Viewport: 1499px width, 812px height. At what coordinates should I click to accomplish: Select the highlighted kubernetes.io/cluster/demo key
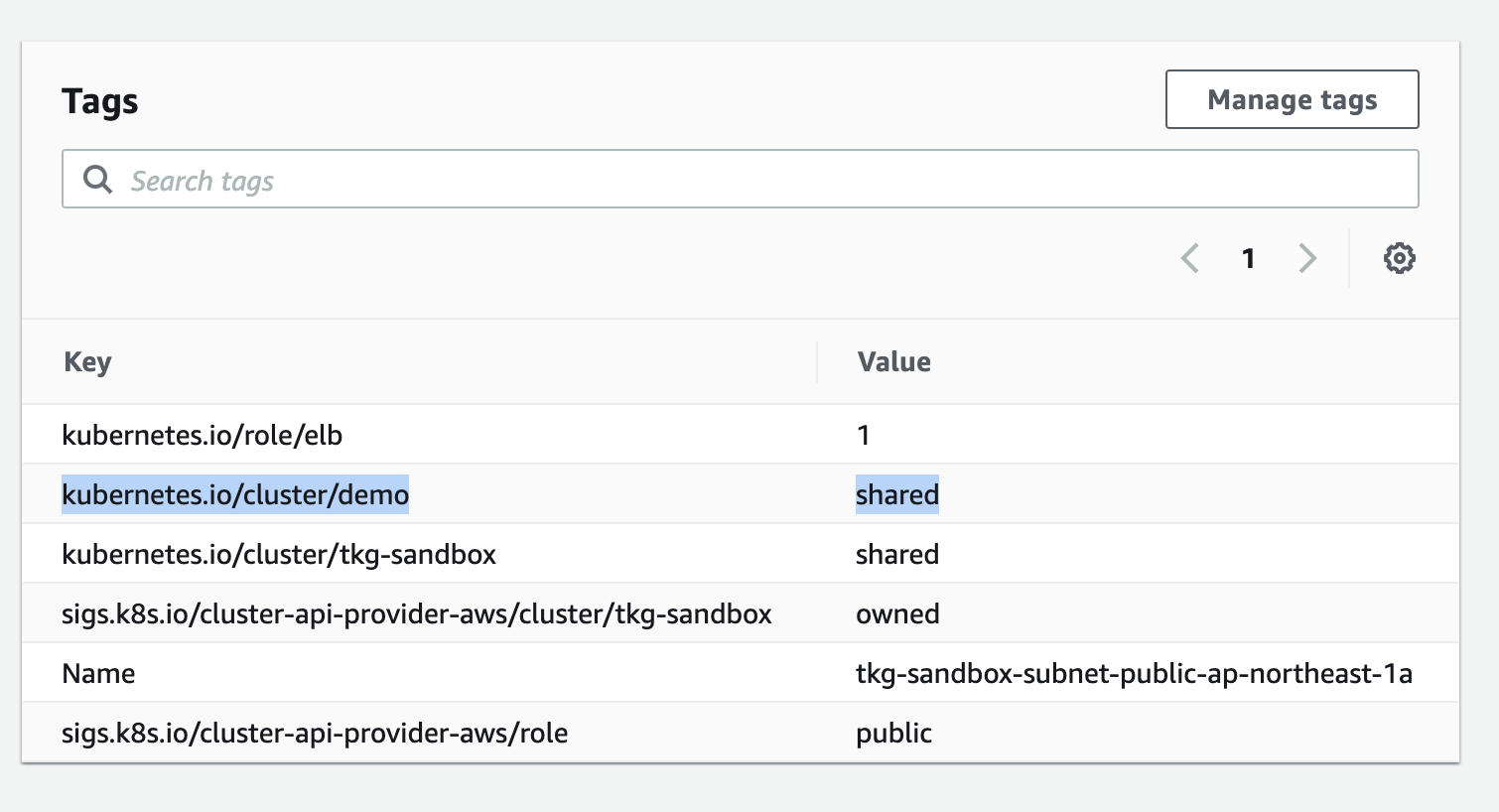pos(235,494)
